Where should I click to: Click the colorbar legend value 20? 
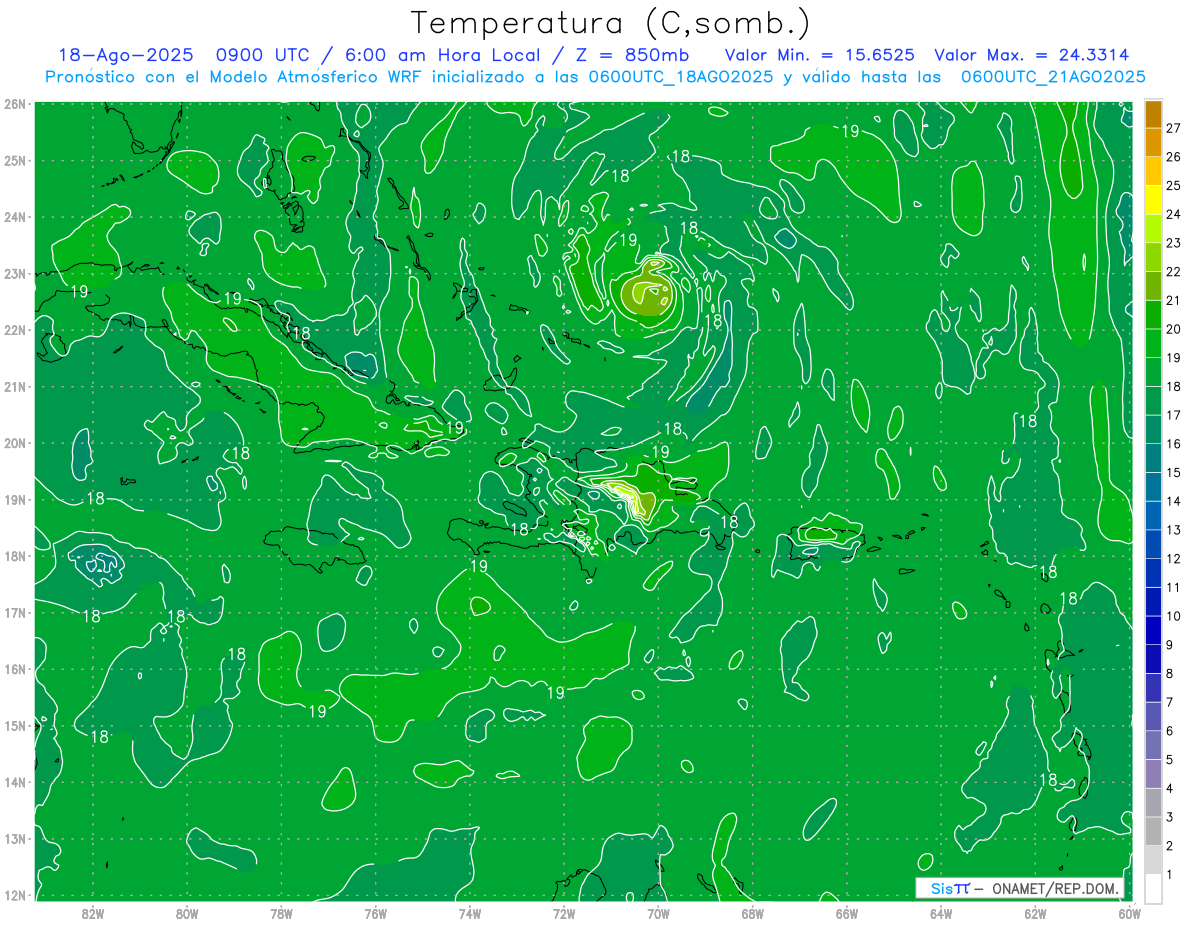1174,329
